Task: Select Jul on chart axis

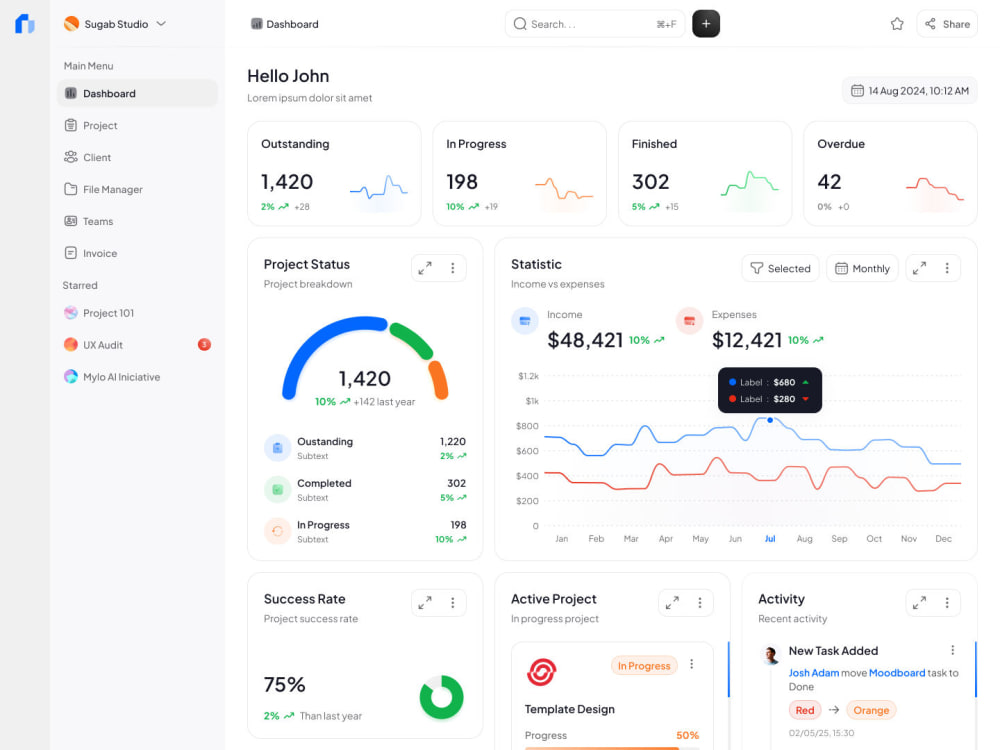Action: tap(770, 538)
